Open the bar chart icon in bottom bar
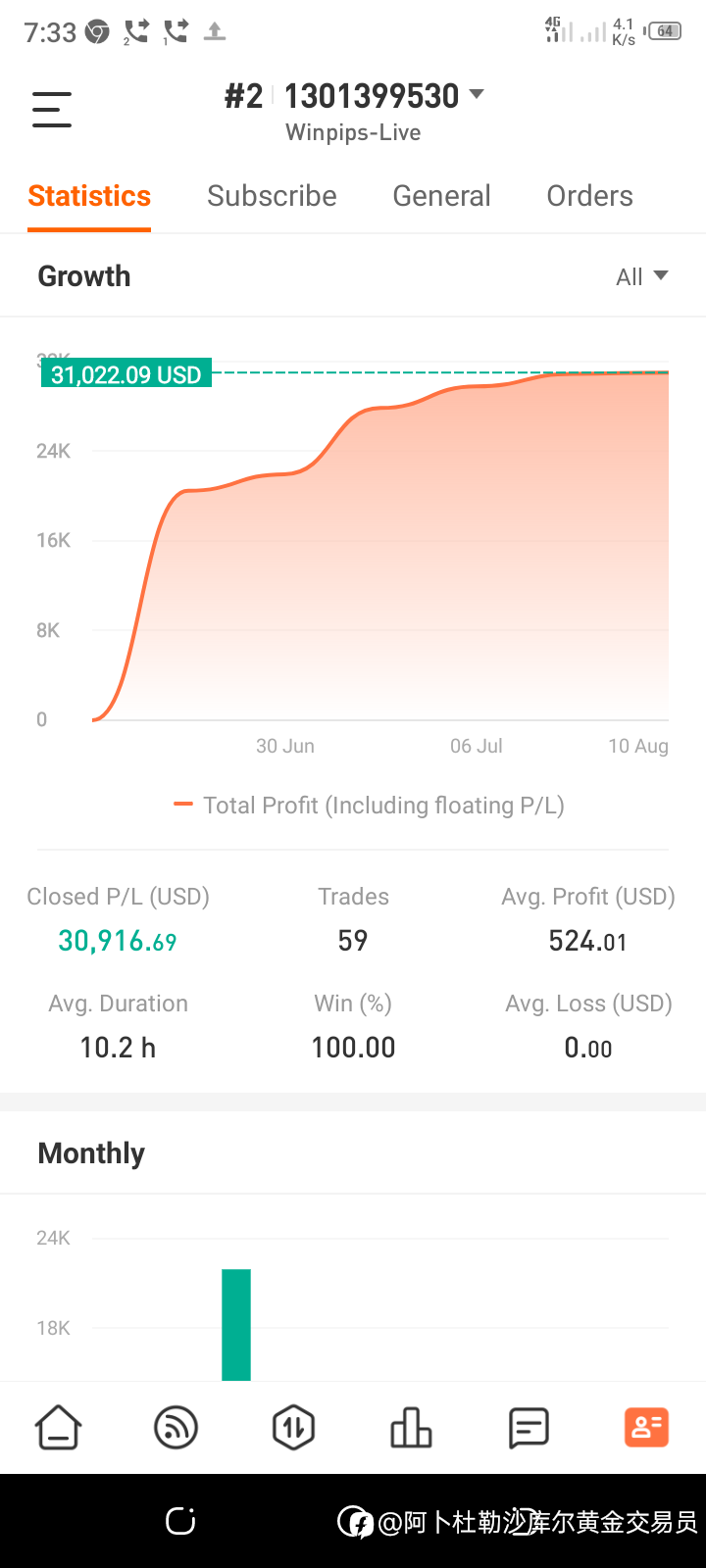 411,1427
